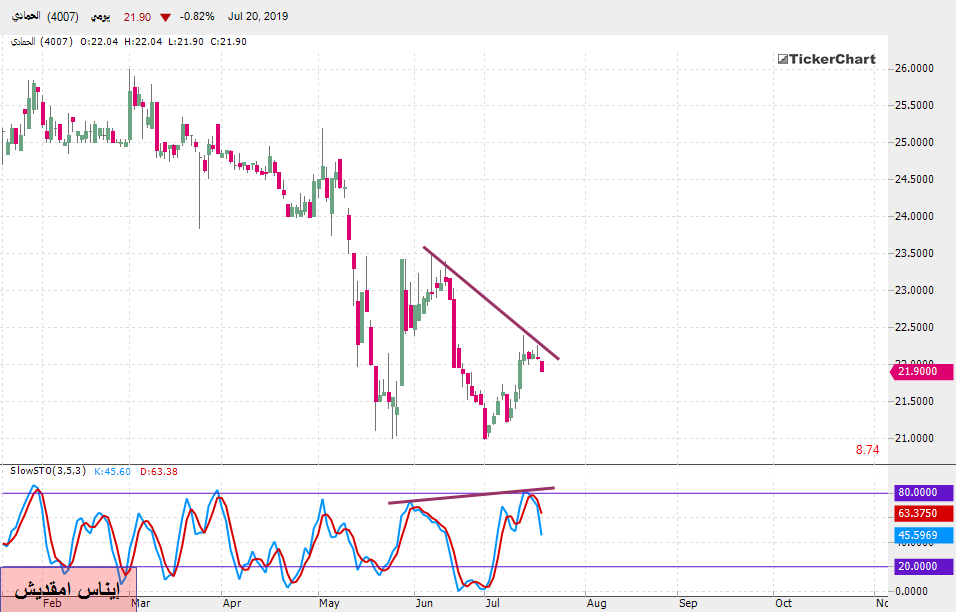
Task: Click the Jun label on the time axis
Action: pyautogui.click(x=424, y=603)
